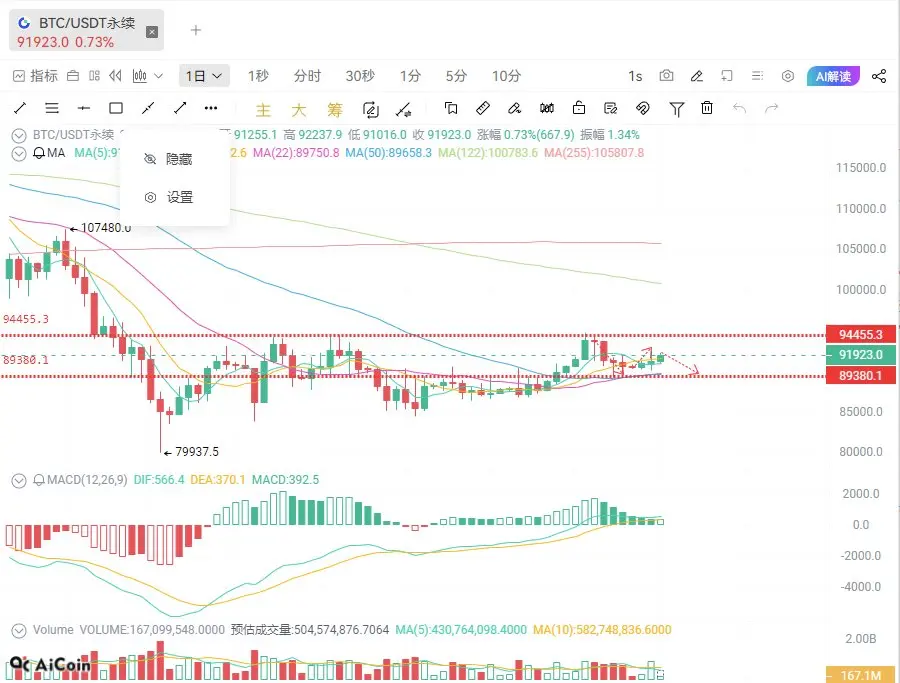Click the rewind replay icon
Image resolution: width=900 pixels, height=683 pixels.
115,76
